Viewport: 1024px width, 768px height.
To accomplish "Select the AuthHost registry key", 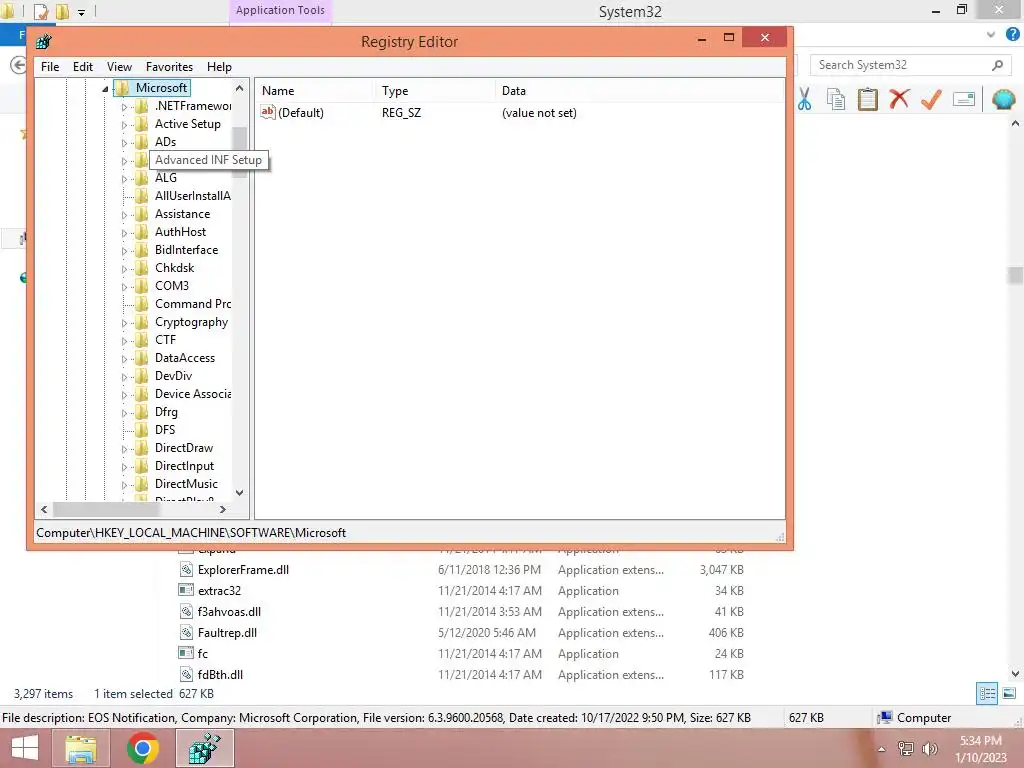I will [x=180, y=232].
